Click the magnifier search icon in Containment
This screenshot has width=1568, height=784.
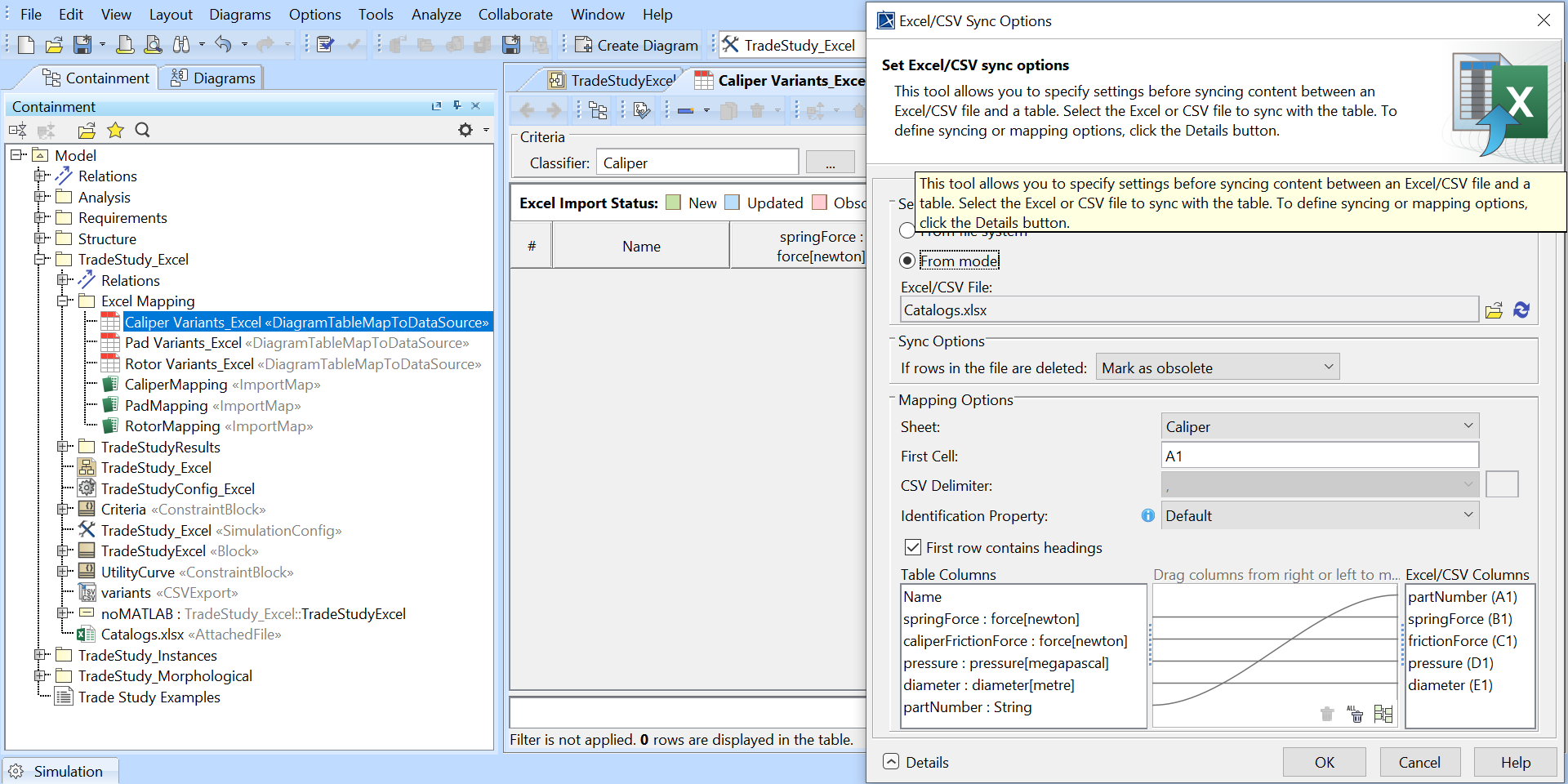click(x=142, y=130)
